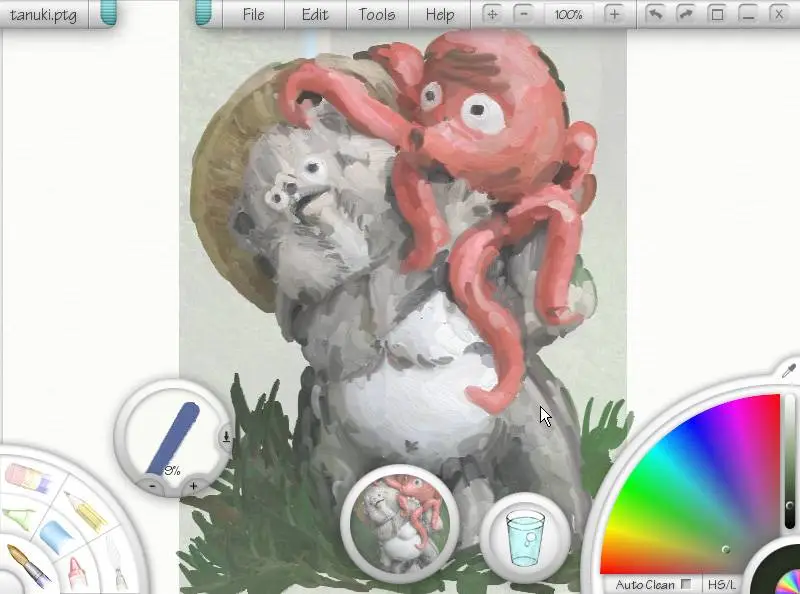Click the luminance slider bar

(x=789, y=462)
